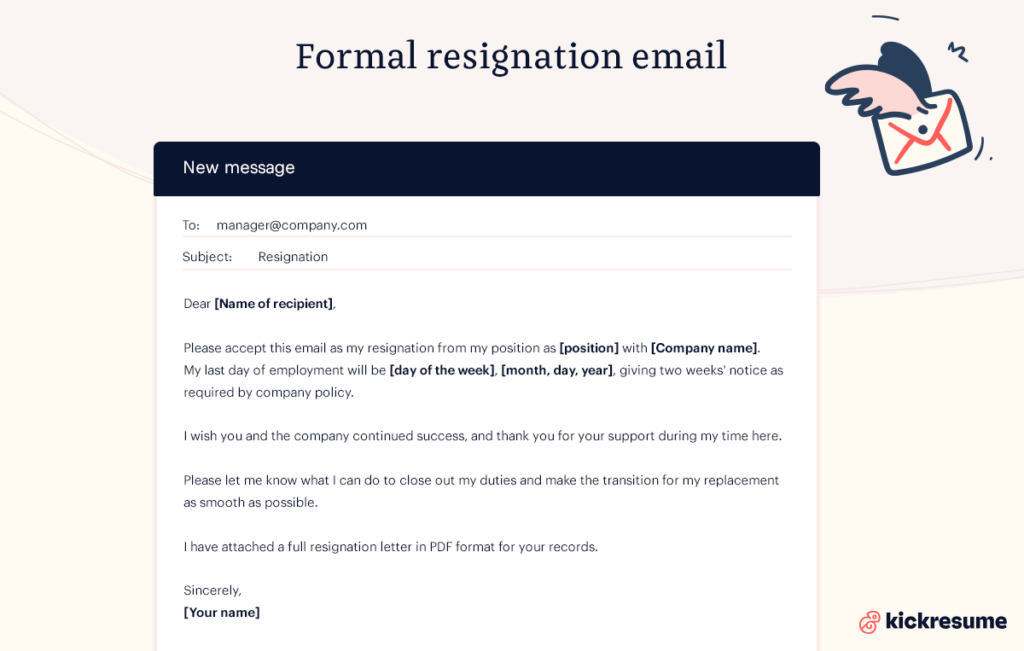Click the kickresume brand wordmark

pyautogui.click(x=946, y=620)
